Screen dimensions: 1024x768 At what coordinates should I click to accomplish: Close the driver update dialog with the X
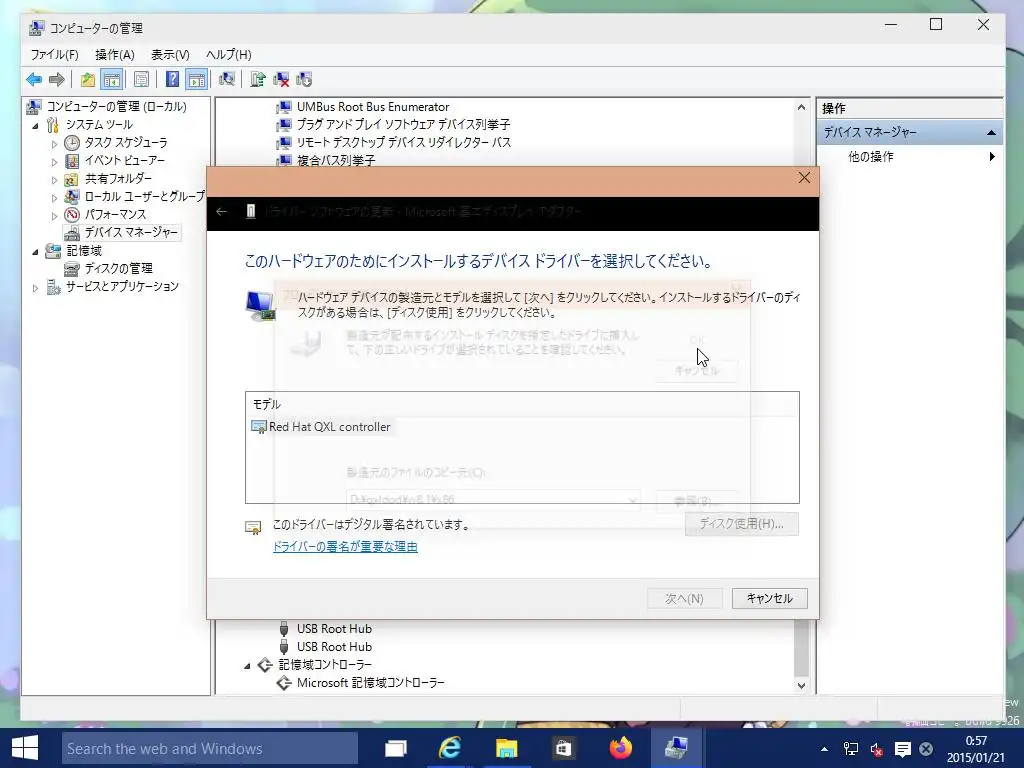[804, 178]
